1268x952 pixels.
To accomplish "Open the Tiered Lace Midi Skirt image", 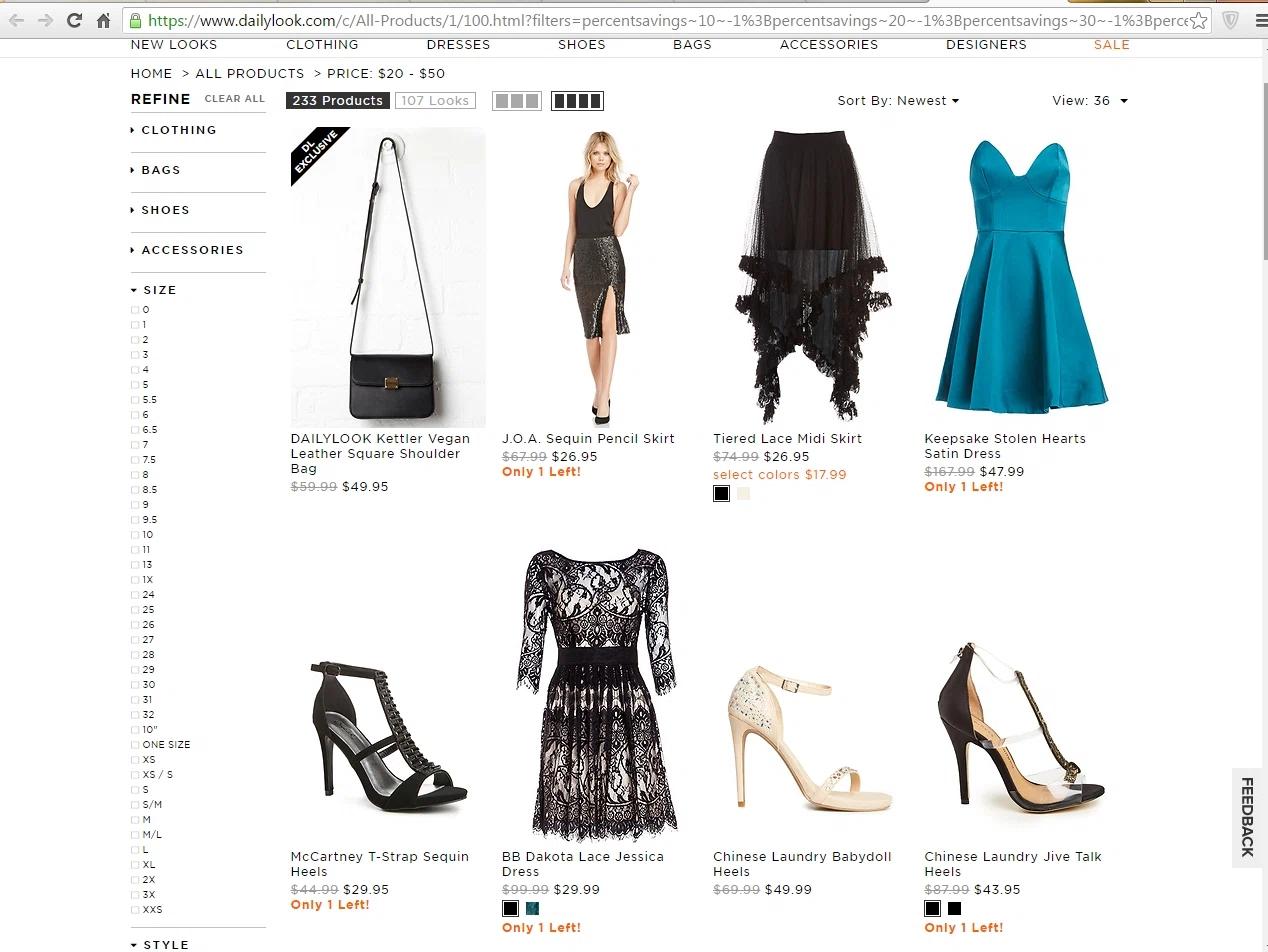I will click(811, 277).
